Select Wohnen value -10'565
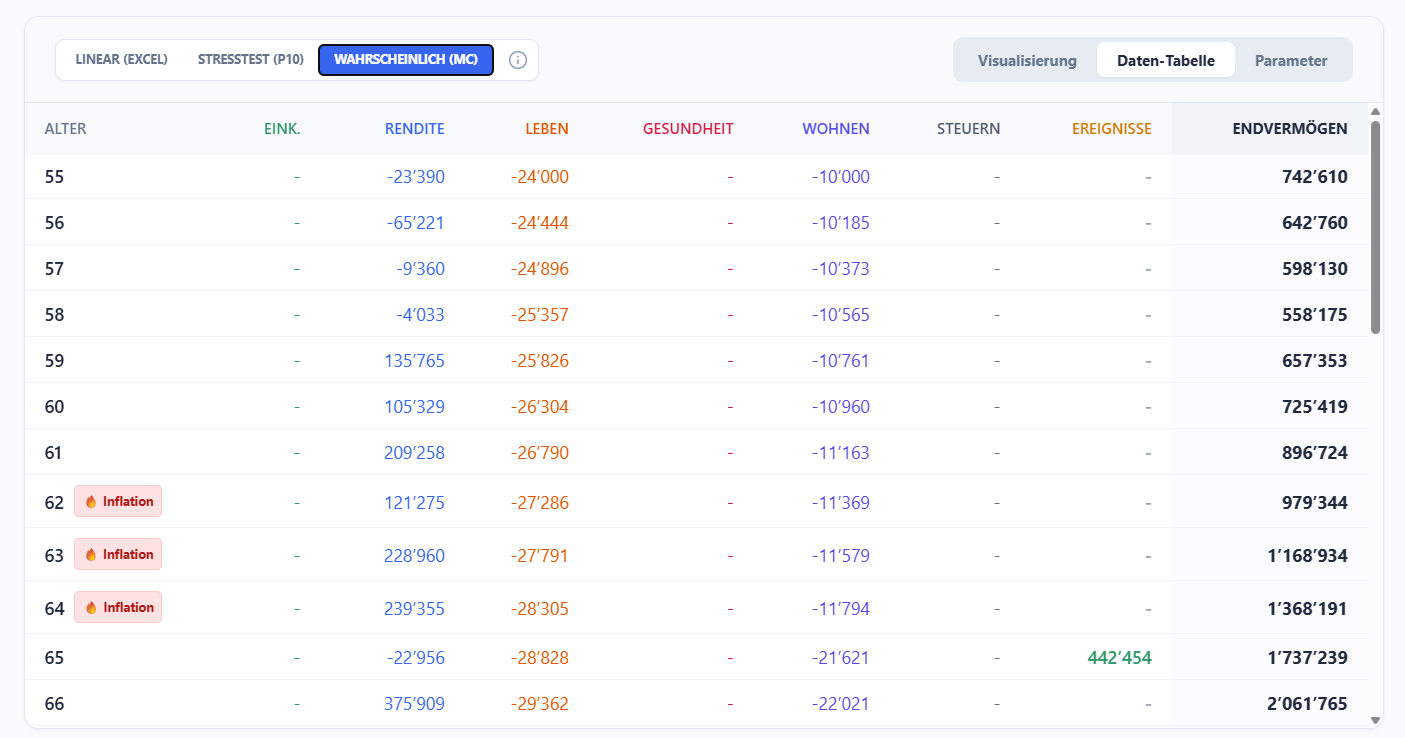This screenshot has height=738, width=1405. tap(841, 315)
